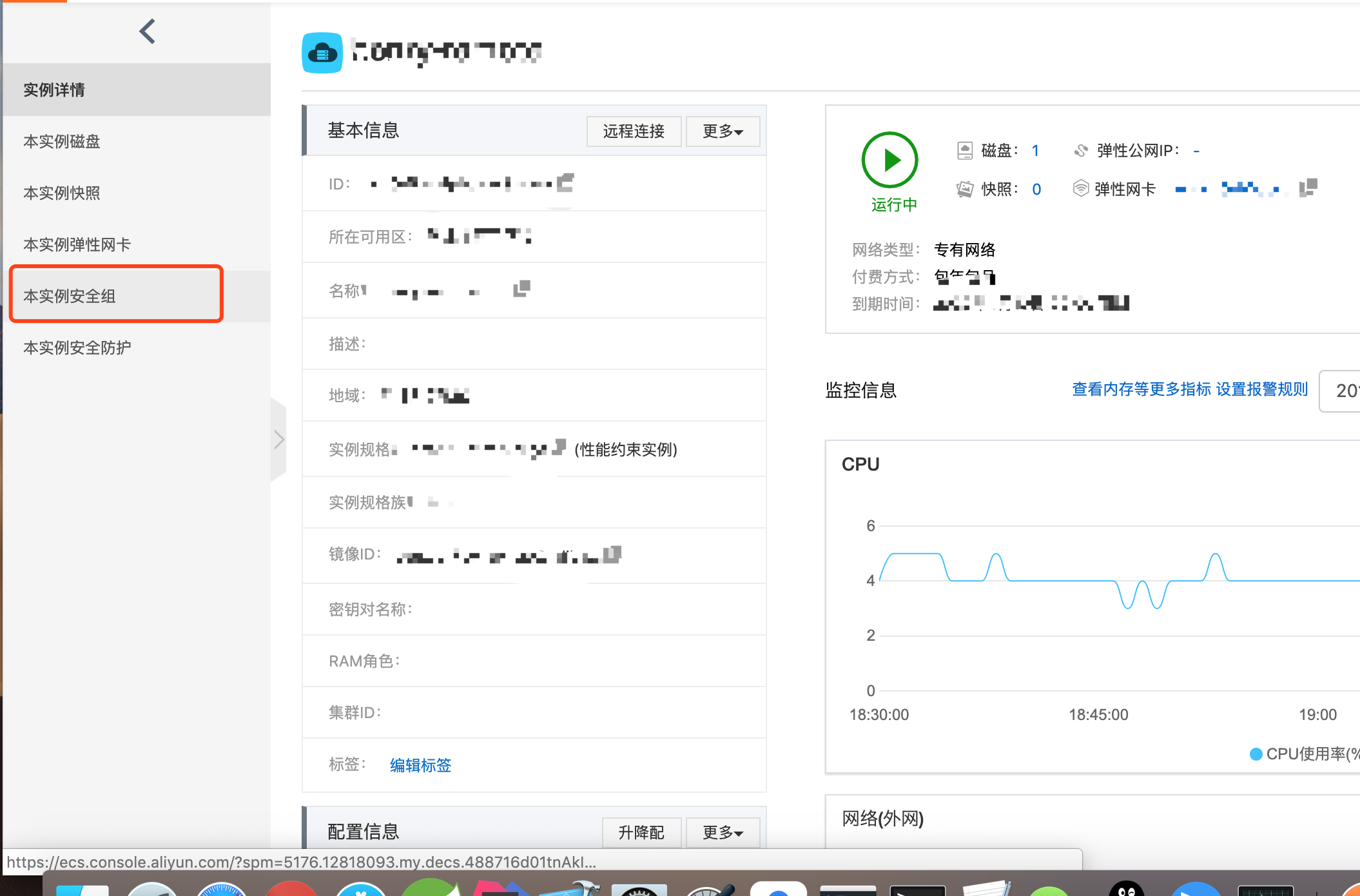Click the green running status play icon

[x=889, y=160]
